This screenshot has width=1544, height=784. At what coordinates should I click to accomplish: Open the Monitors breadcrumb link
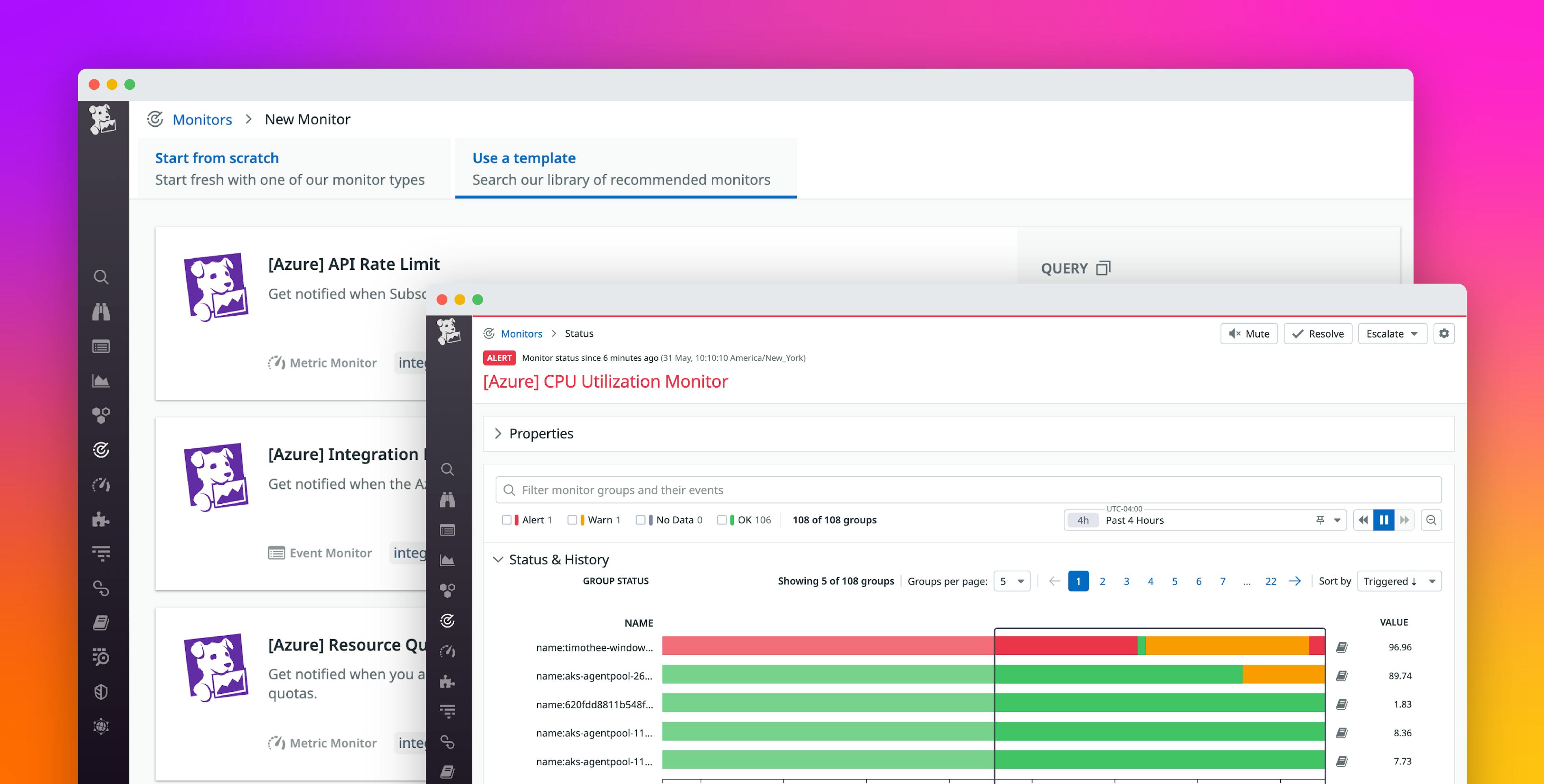tap(521, 333)
